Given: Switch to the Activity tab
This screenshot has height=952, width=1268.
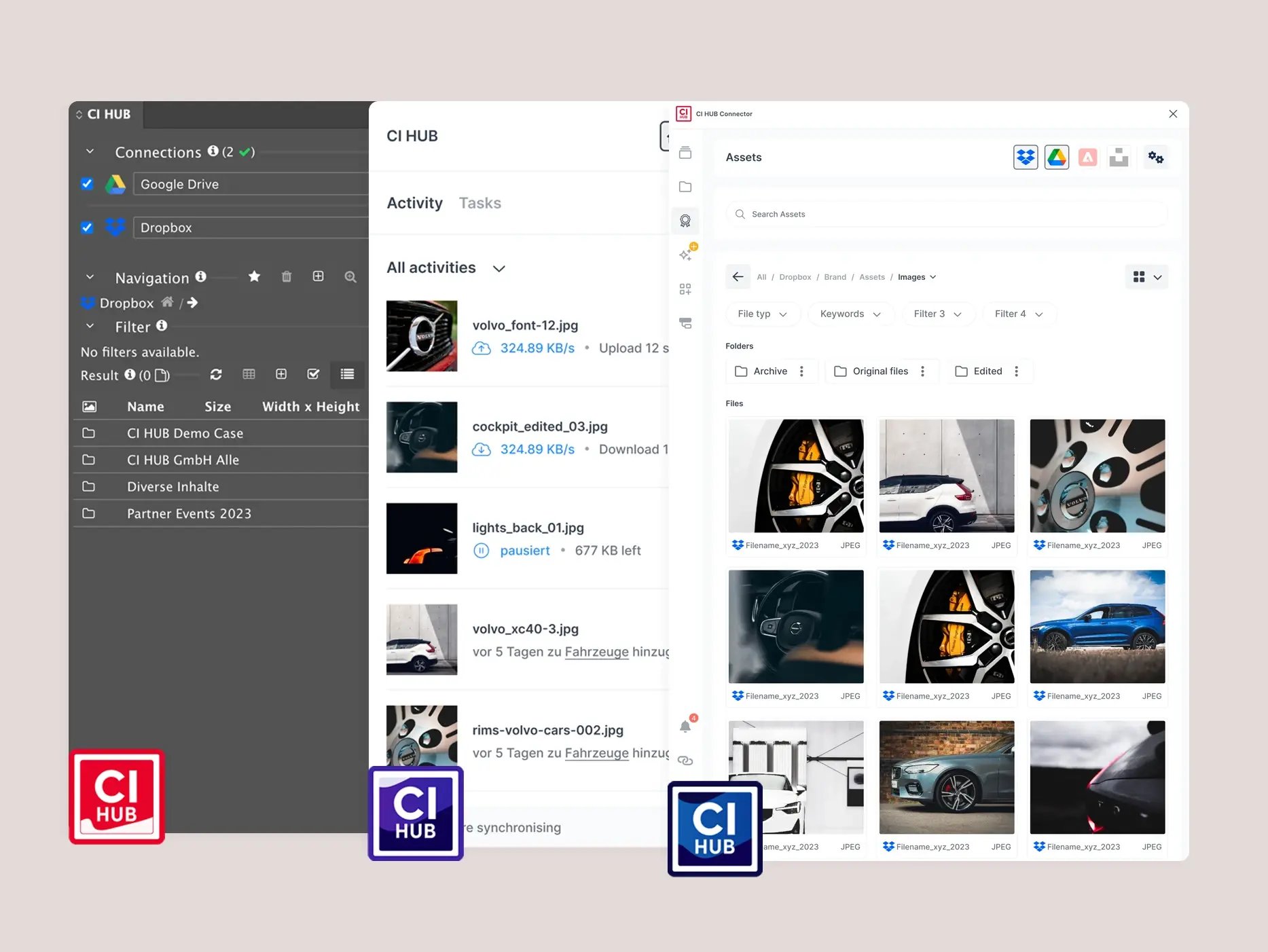Looking at the screenshot, I should point(414,203).
